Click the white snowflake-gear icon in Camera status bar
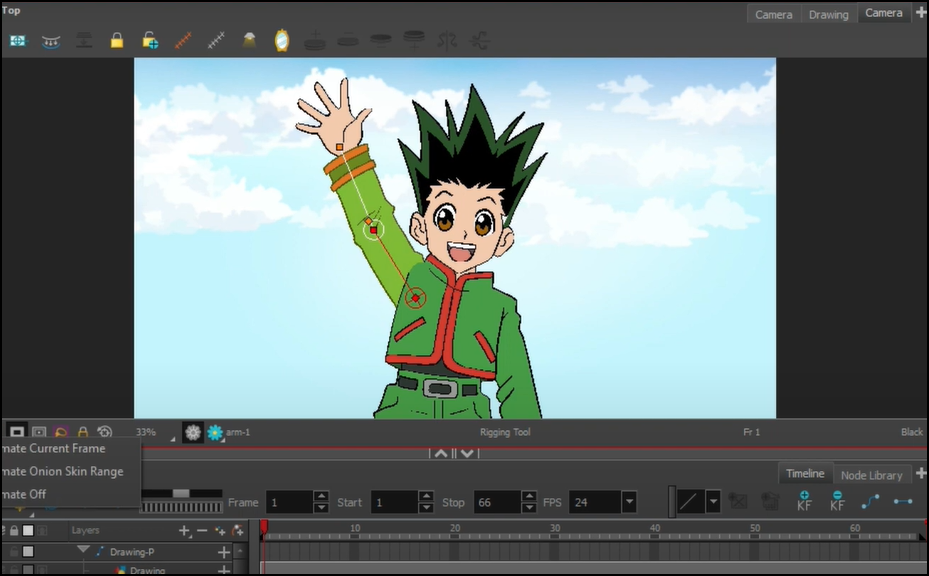Viewport: 929px width, 576px height. tap(193, 433)
